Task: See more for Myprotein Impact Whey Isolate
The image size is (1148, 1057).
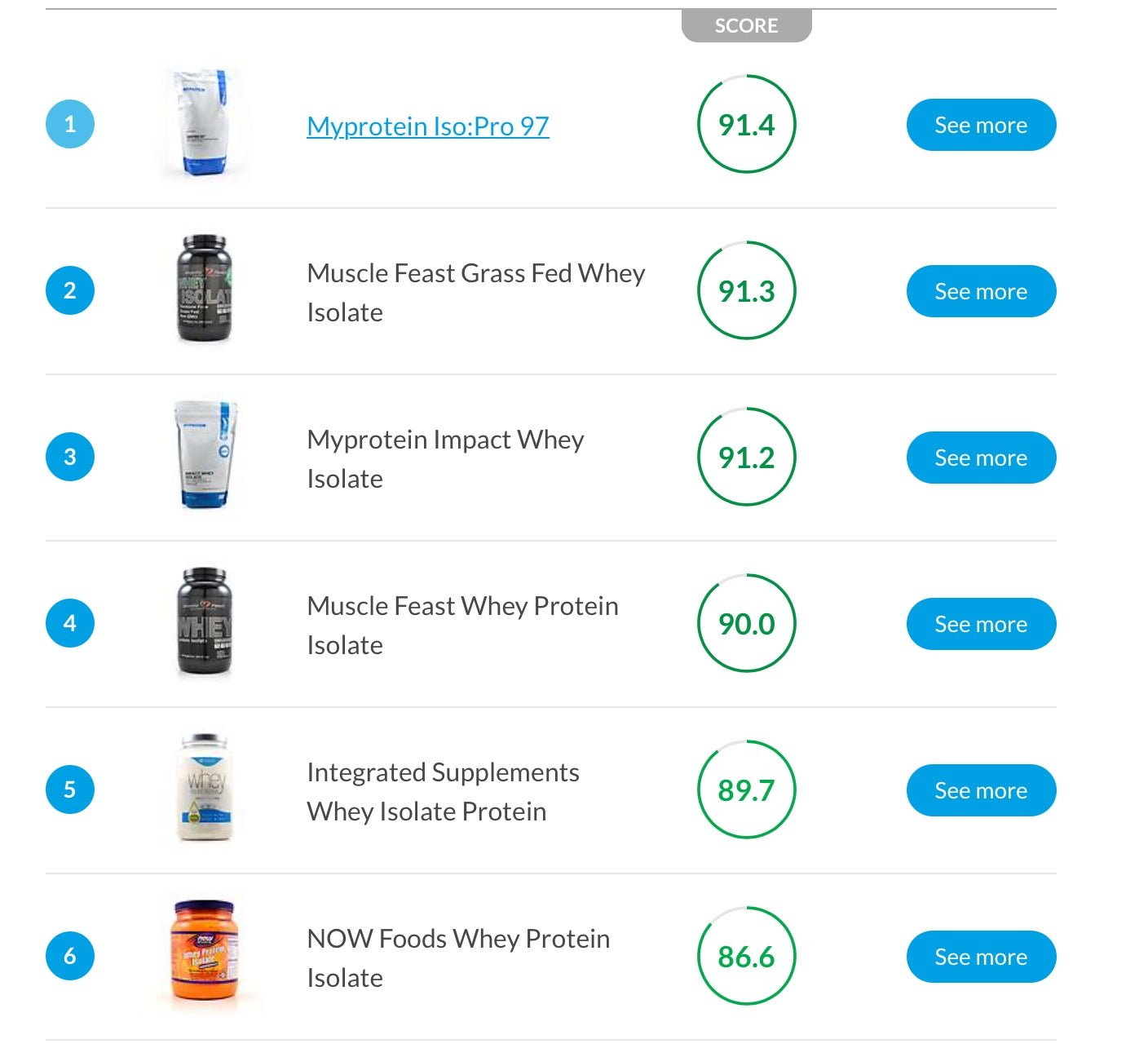Action: [x=981, y=458]
